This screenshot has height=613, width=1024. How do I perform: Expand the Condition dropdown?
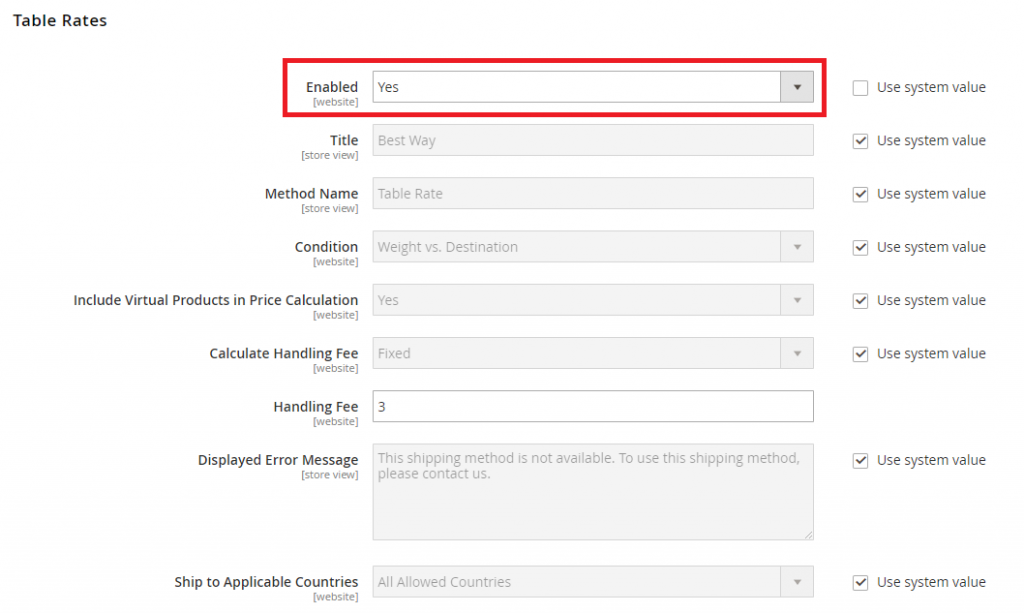point(797,246)
